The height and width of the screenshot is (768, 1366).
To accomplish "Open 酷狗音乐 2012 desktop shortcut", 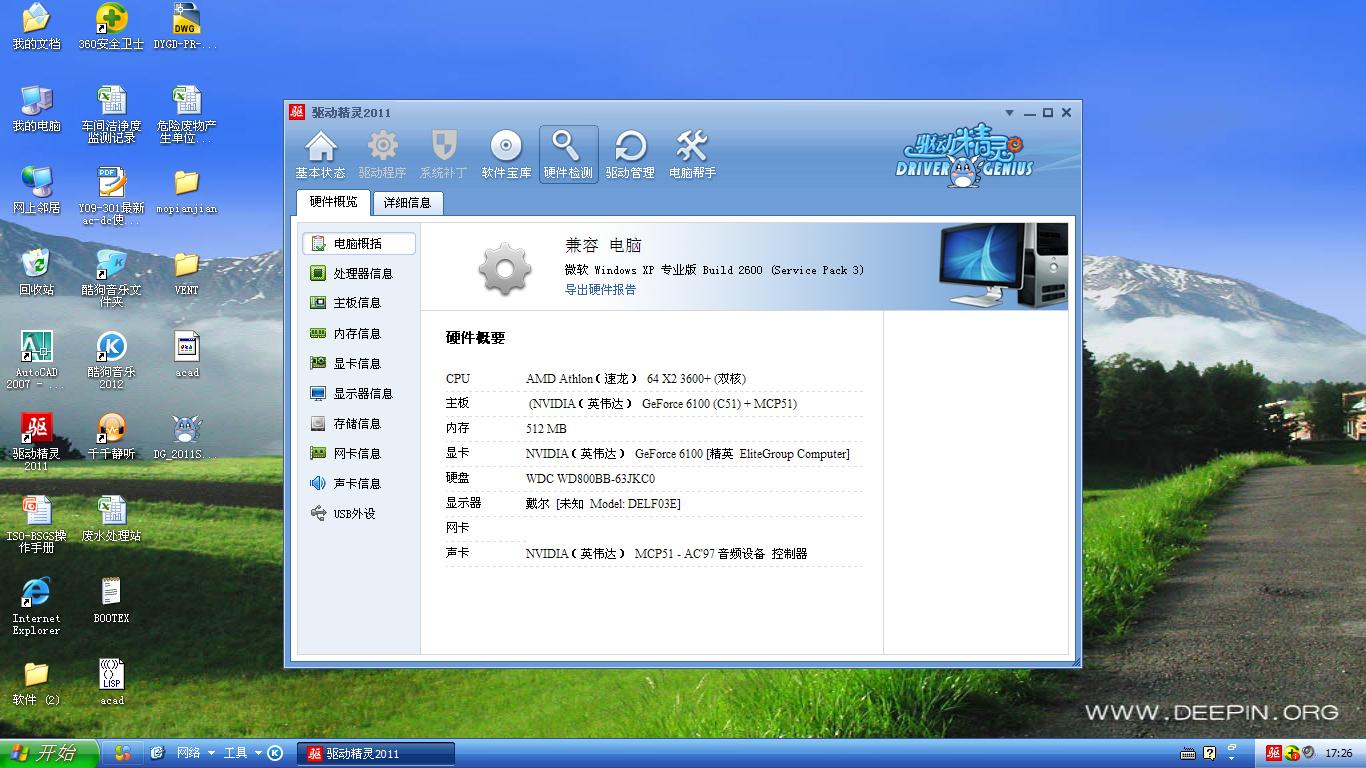I will (111, 361).
